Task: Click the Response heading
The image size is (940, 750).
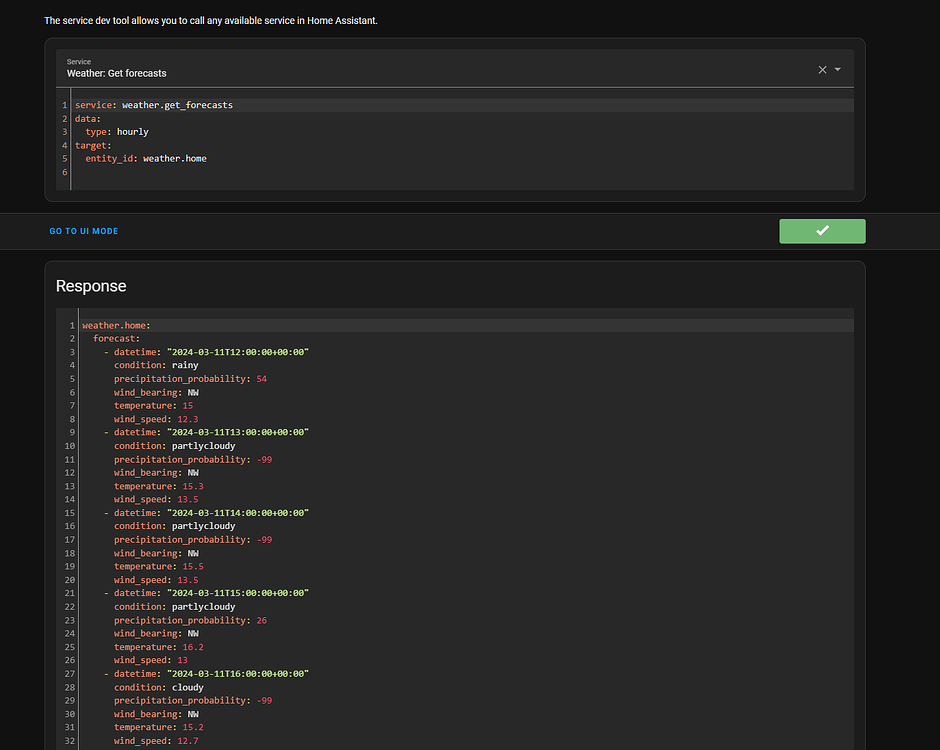Action: coord(91,286)
